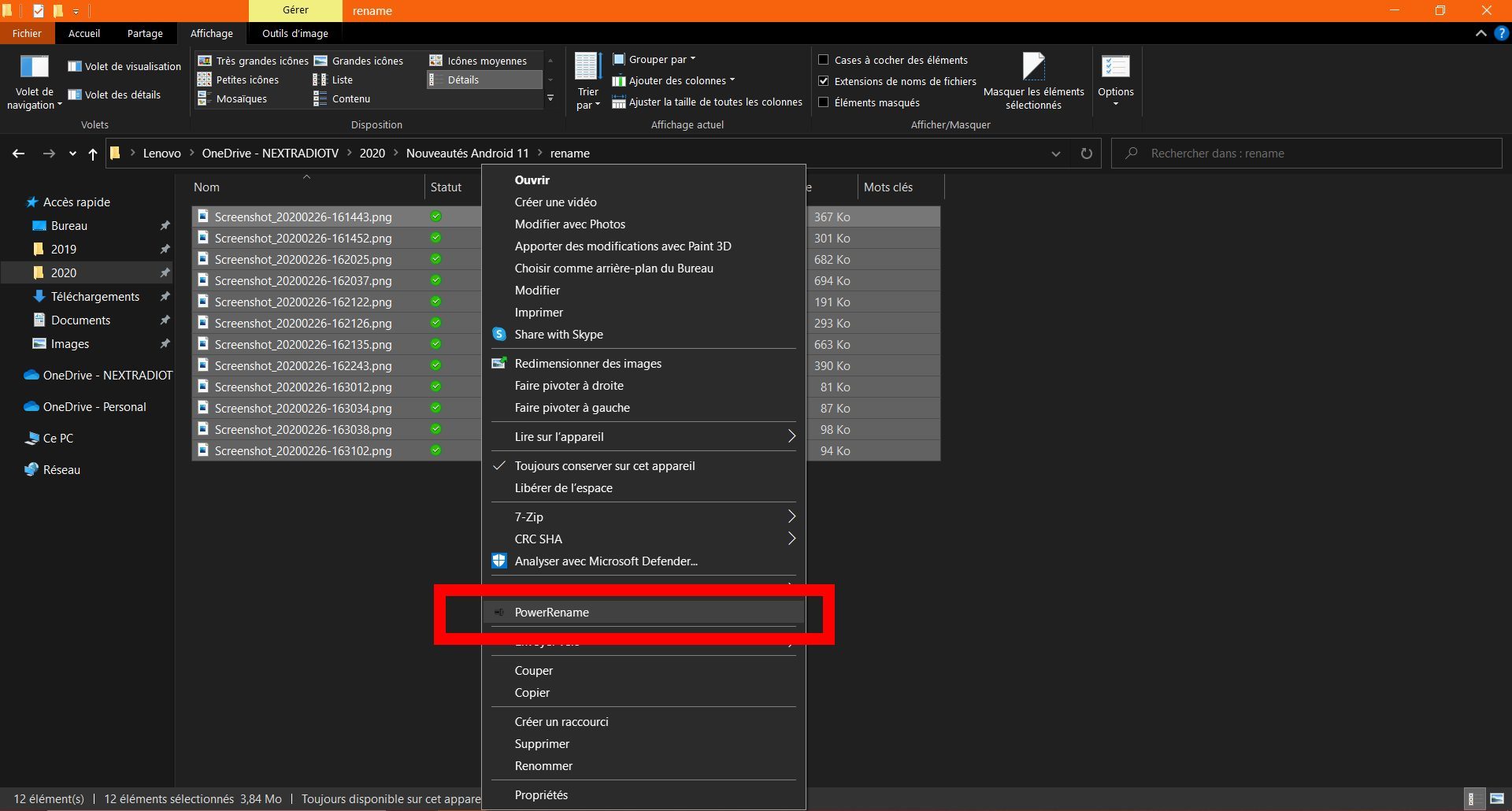Open Ce PC in navigation pane
The height and width of the screenshot is (811, 1512).
pyautogui.click(x=50, y=438)
